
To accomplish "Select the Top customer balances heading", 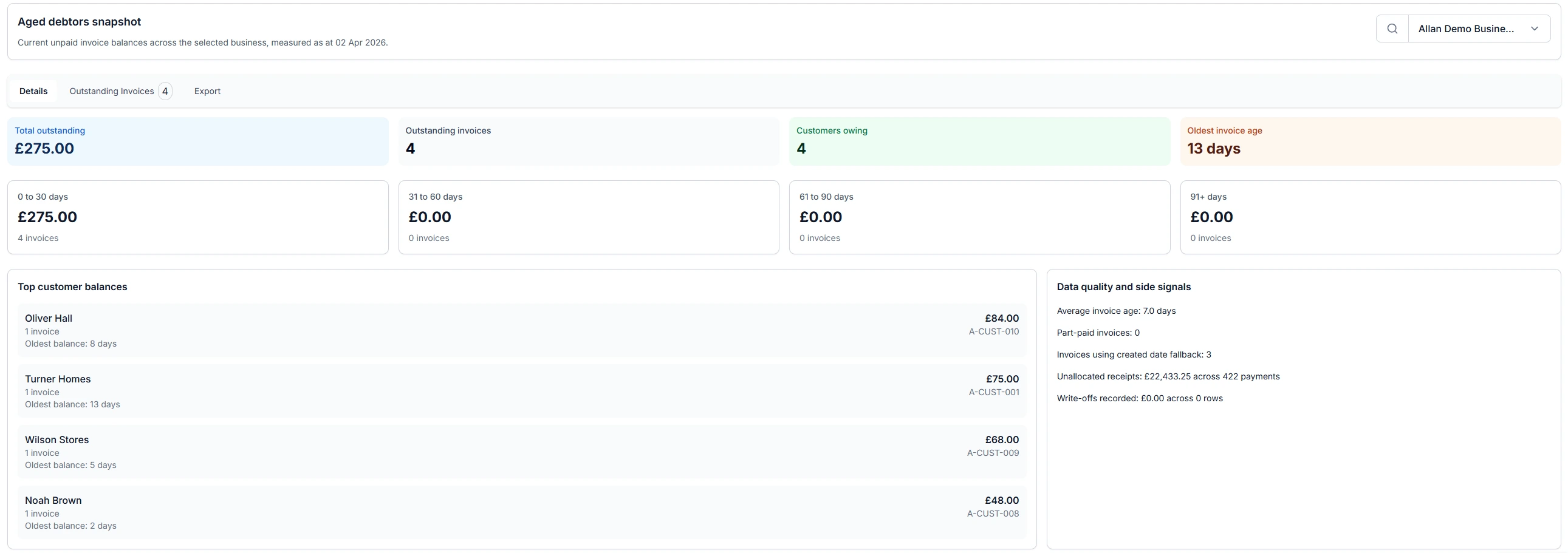I will point(72,286).
